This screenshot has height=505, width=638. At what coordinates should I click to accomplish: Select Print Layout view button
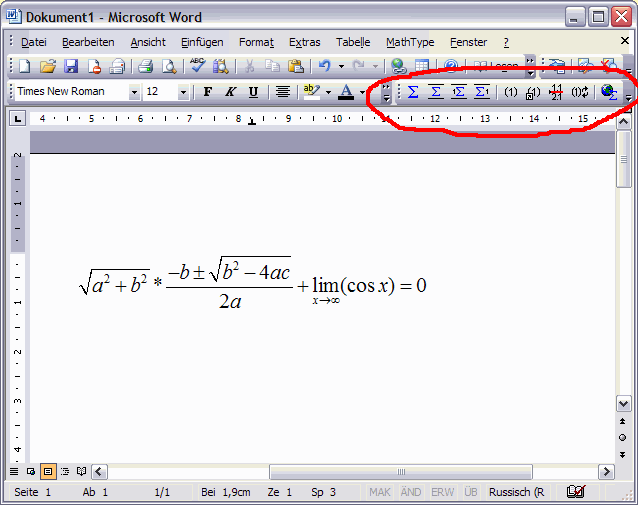point(48,472)
